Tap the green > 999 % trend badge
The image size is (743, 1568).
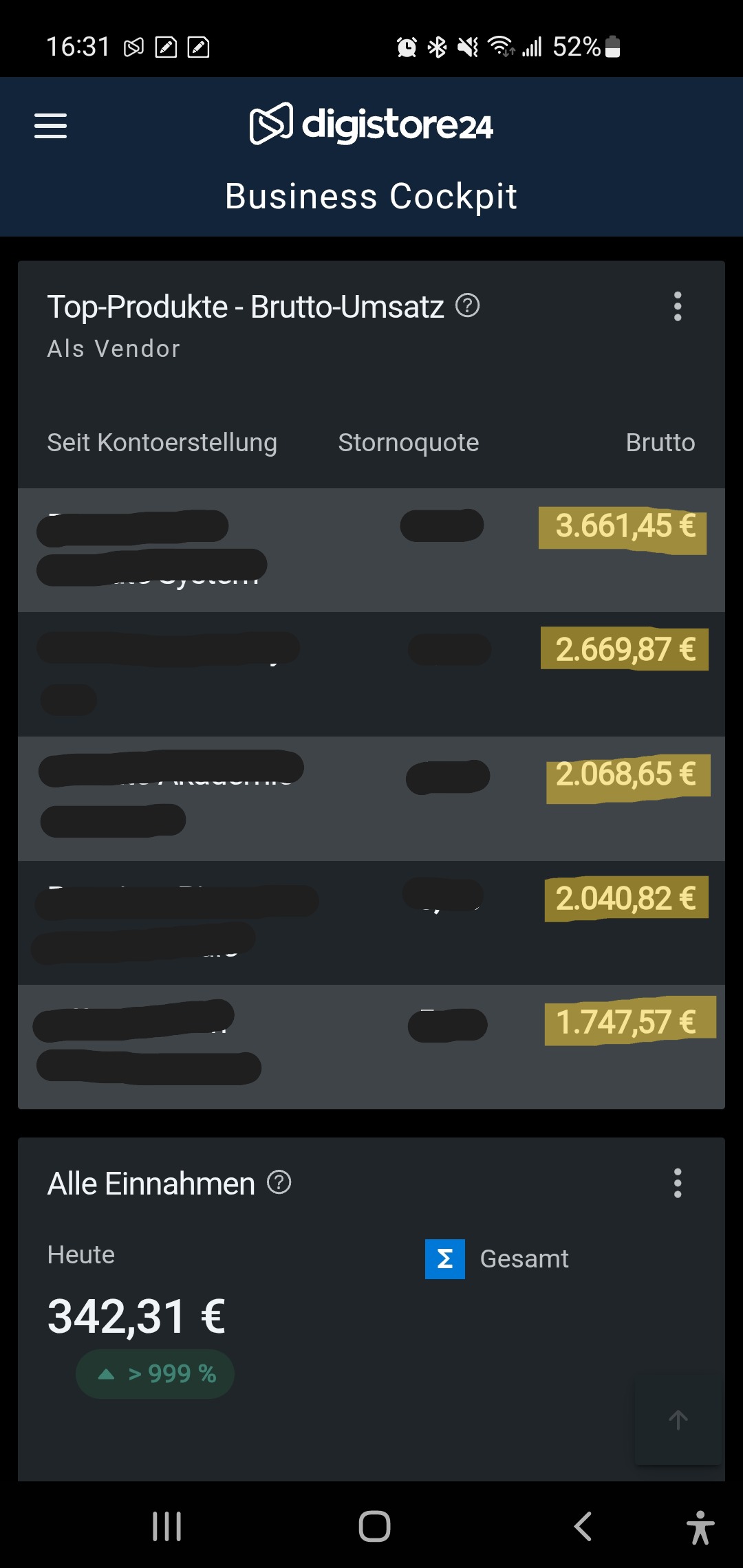[x=155, y=1374]
